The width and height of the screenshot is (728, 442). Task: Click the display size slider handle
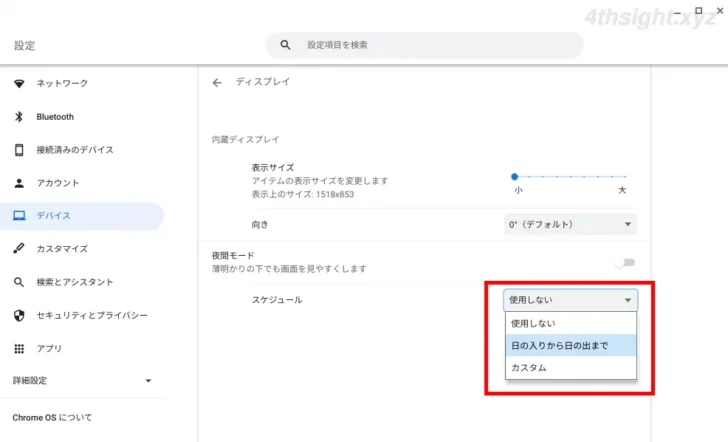click(514, 176)
